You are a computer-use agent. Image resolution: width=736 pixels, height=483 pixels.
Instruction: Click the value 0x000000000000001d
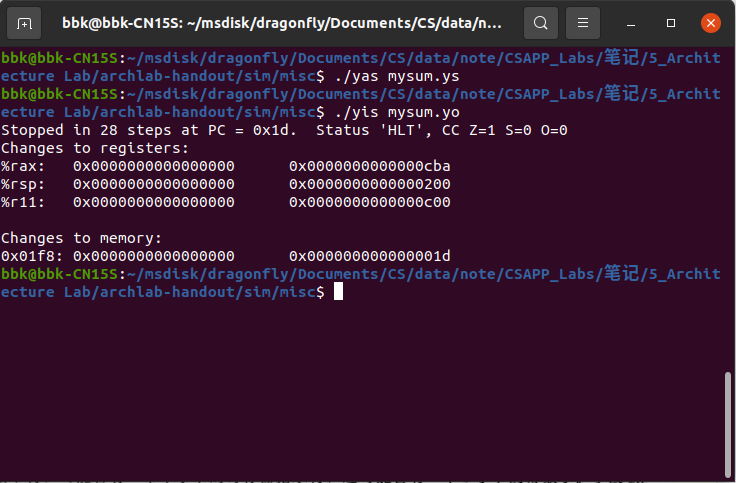tap(369, 256)
